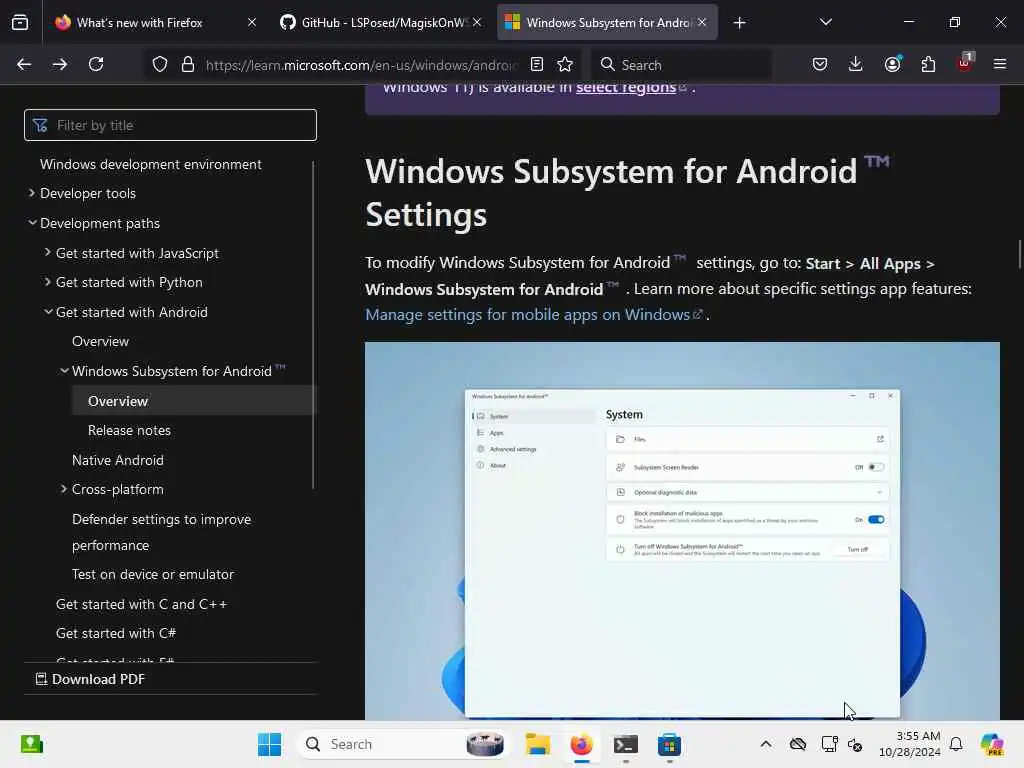Viewport: 1024px width, 768px height.
Task: Click the Firefox Search box
Action: (x=682, y=65)
